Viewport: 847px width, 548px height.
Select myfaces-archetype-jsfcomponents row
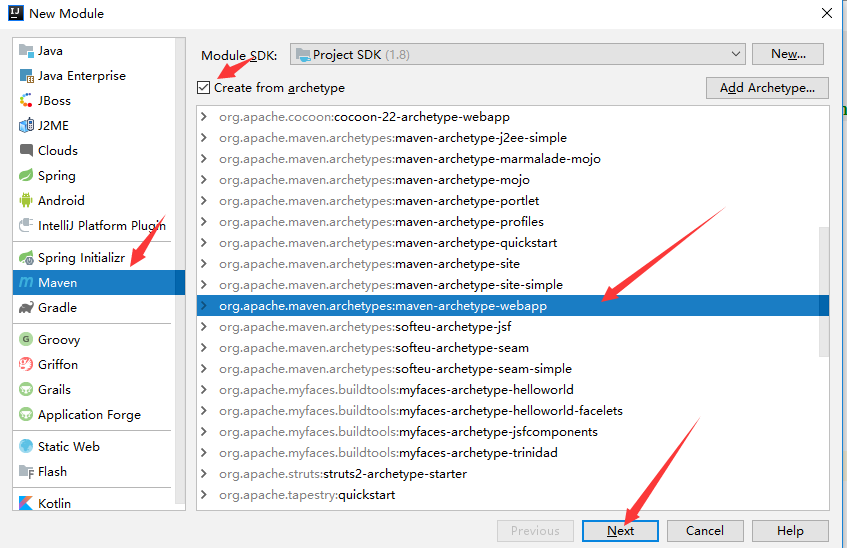click(513, 432)
